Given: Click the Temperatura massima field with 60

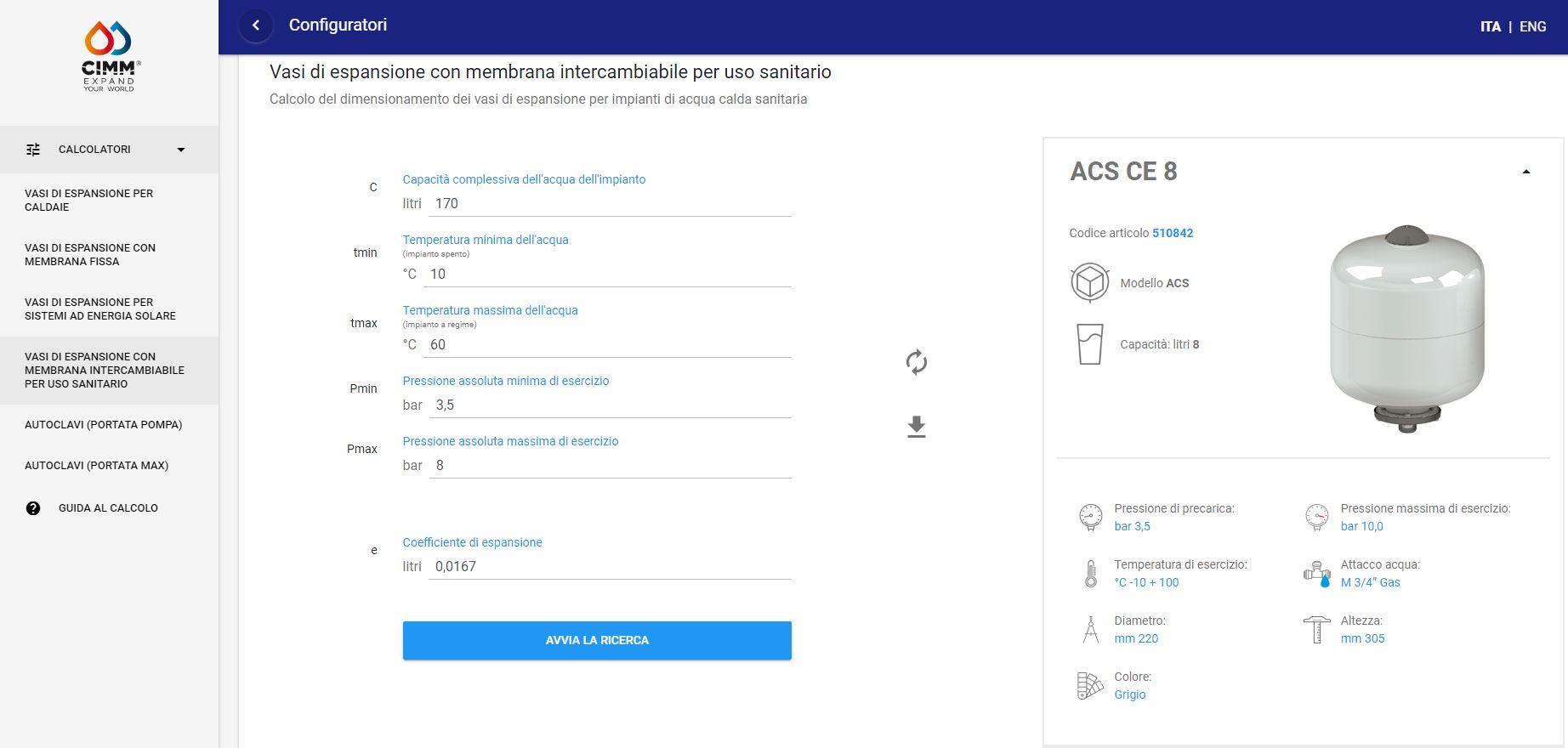Looking at the screenshot, I should tap(607, 345).
